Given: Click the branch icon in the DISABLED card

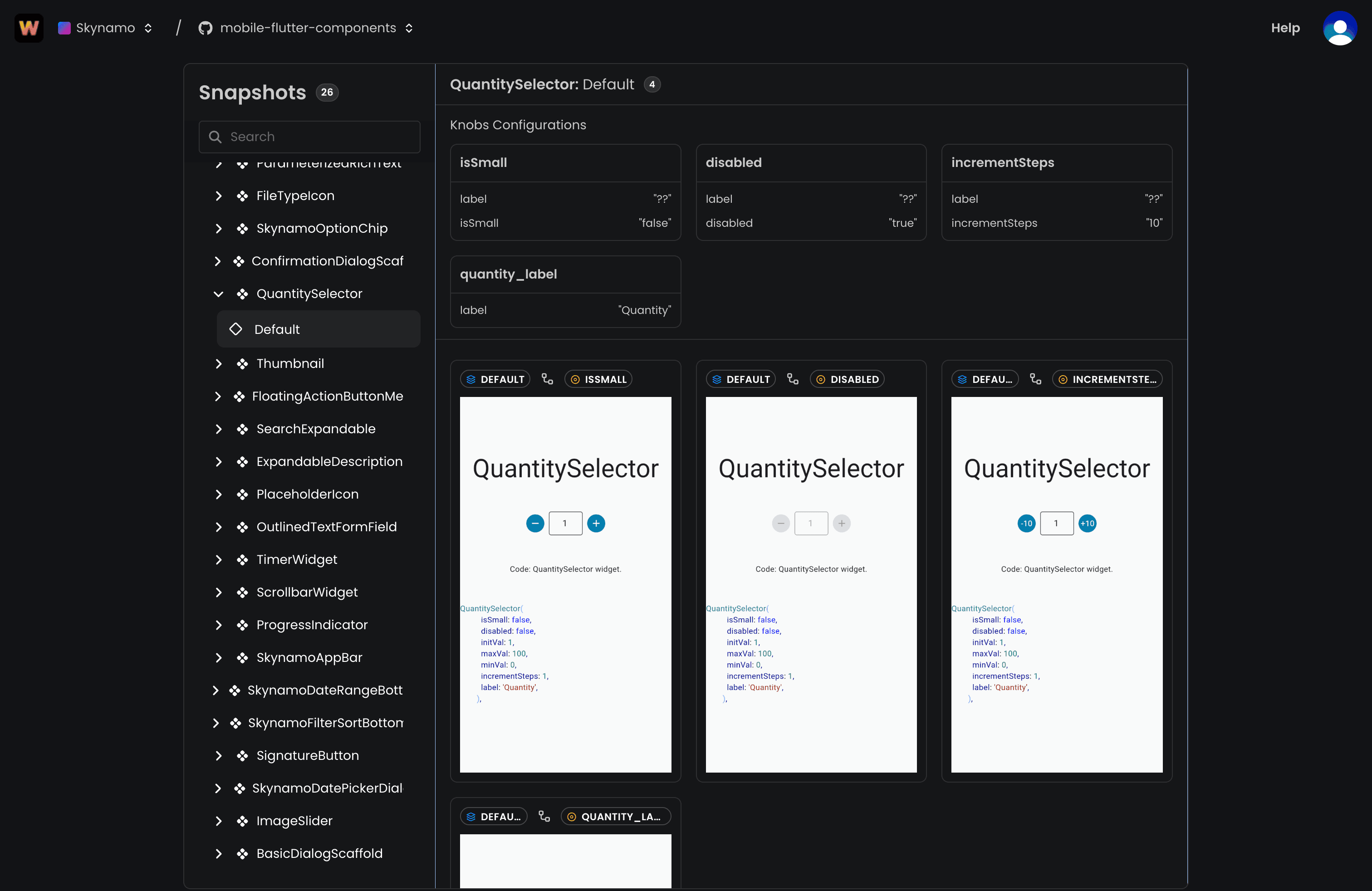Looking at the screenshot, I should [793, 379].
